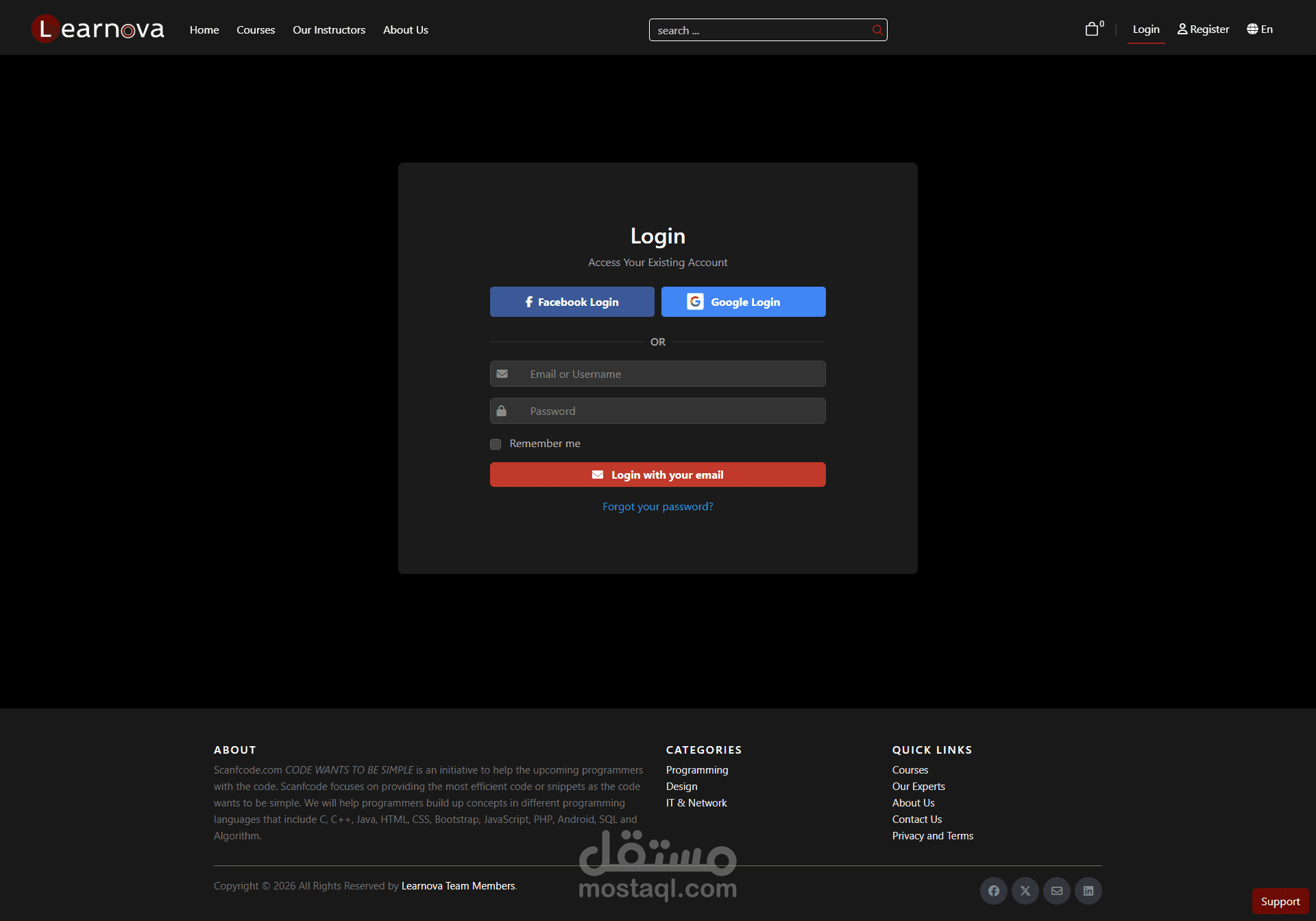The image size is (1316, 921).
Task: Click the Google Login button
Action: (743, 302)
